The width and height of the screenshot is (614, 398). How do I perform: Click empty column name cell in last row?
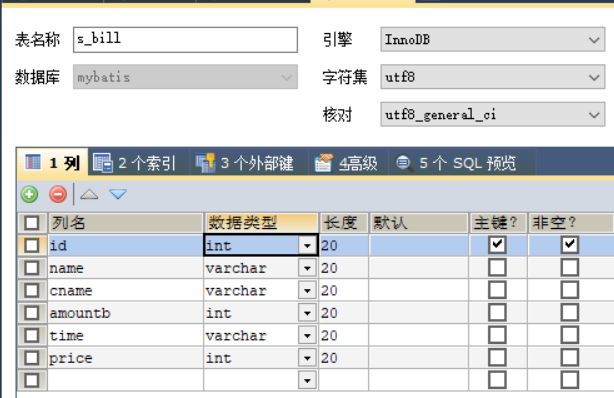coord(125,380)
